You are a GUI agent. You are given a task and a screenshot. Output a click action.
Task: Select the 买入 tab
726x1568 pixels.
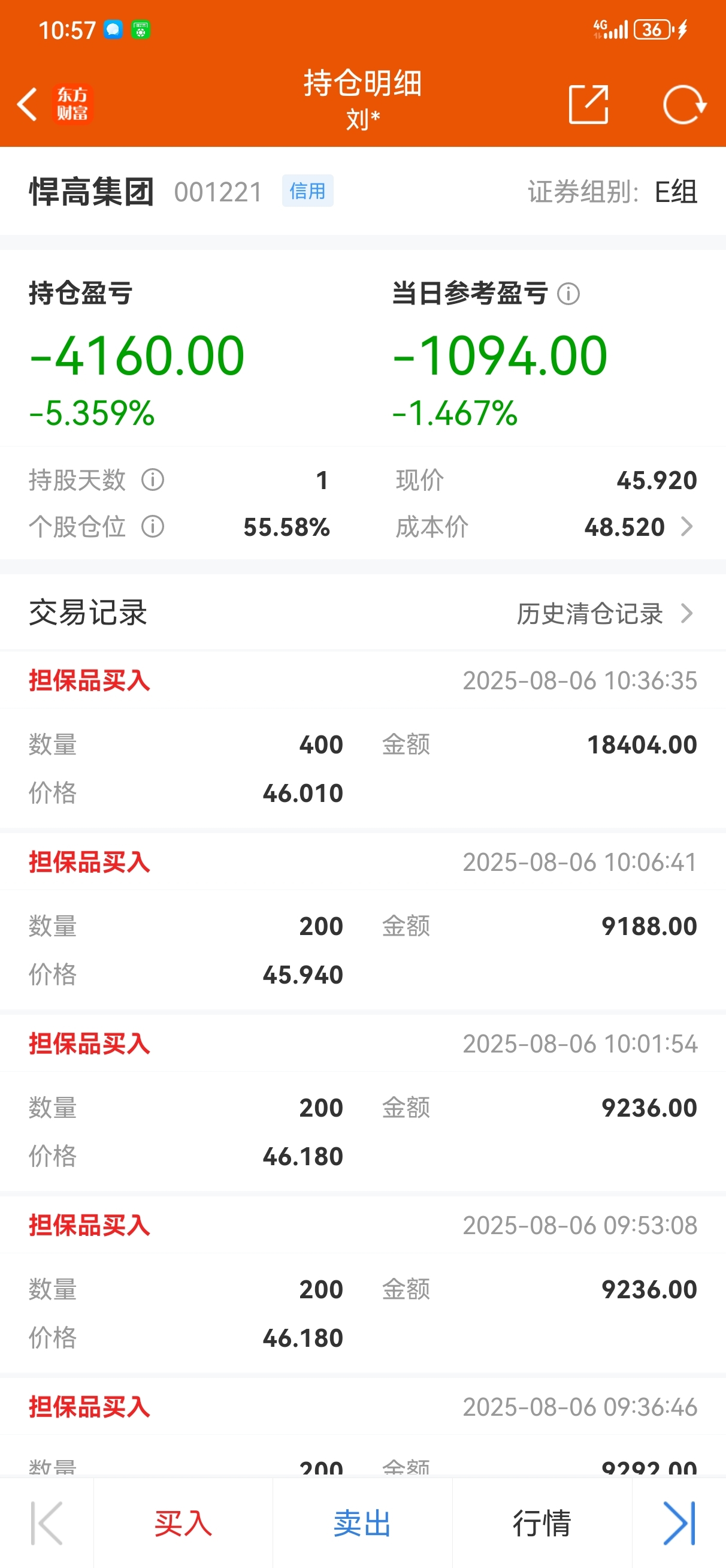pyautogui.click(x=183, y=1524)
